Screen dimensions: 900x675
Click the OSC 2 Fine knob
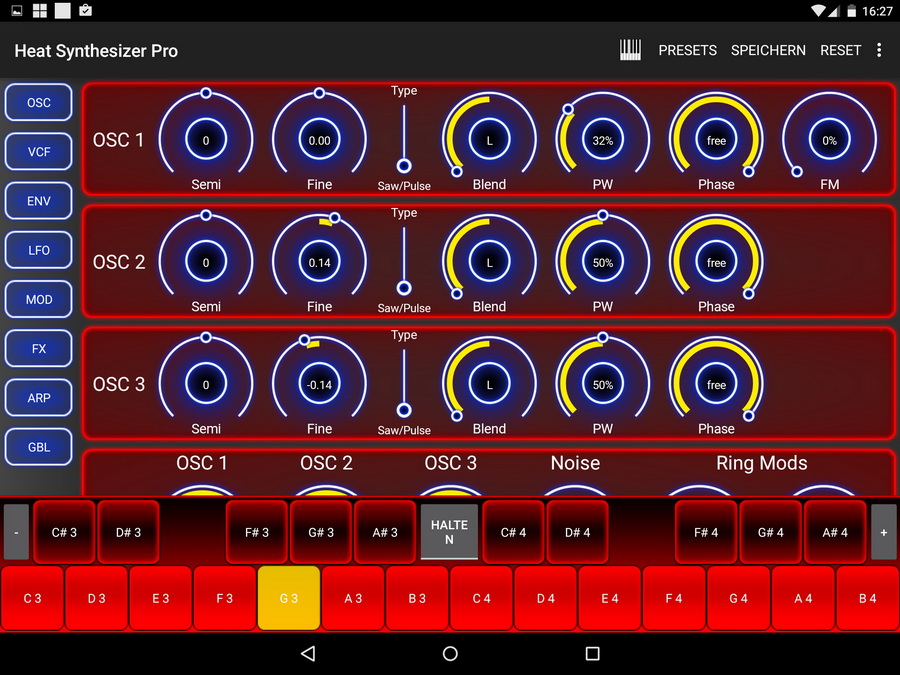[x=319, y=263]
